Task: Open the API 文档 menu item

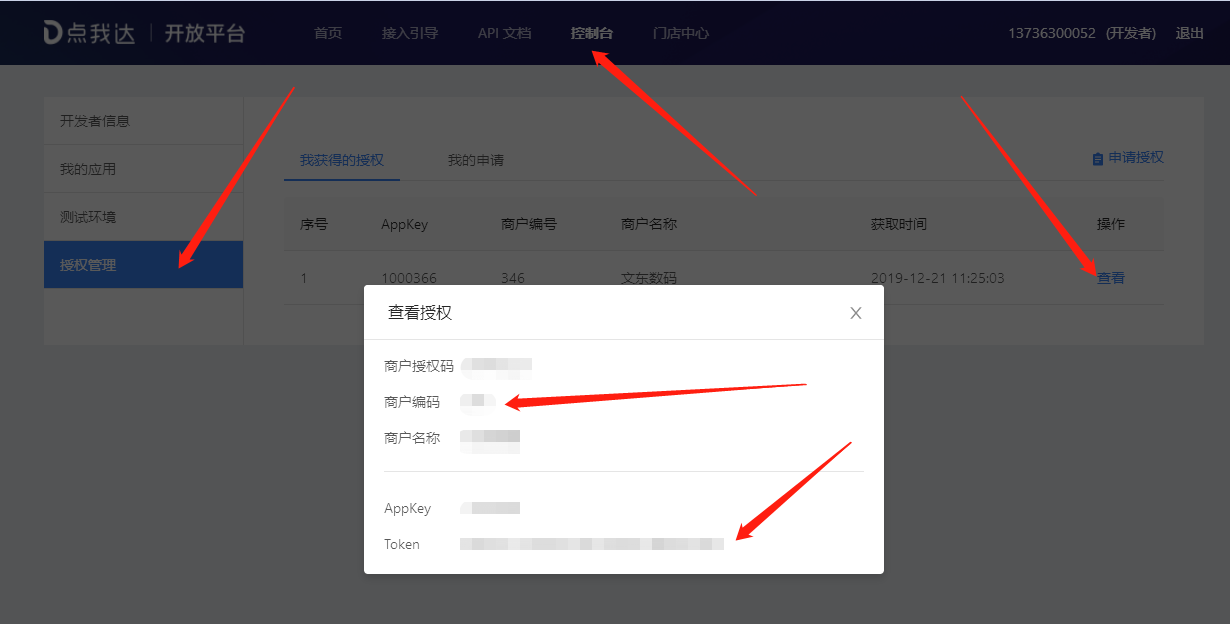Action: 505,33
